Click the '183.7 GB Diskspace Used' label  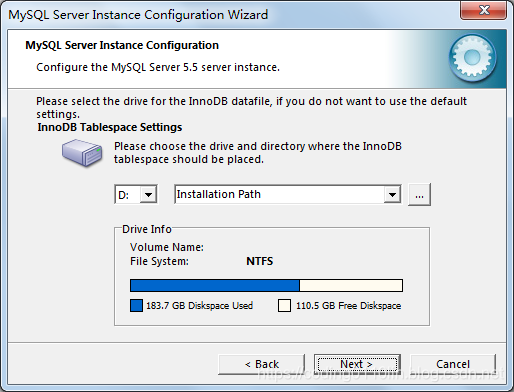(x=199, y=306)
